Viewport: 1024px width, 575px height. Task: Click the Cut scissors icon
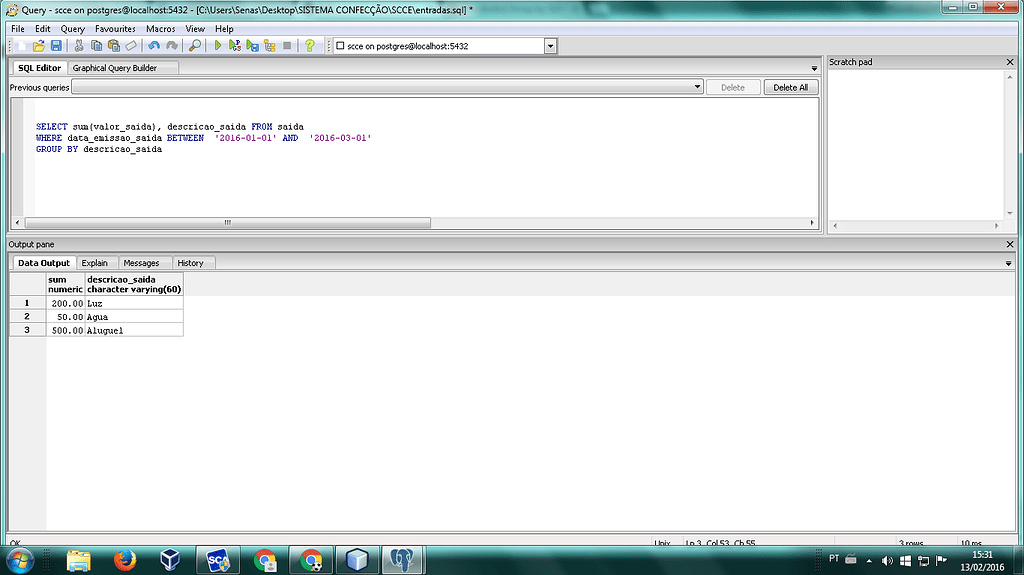click(x=80, y=46)
